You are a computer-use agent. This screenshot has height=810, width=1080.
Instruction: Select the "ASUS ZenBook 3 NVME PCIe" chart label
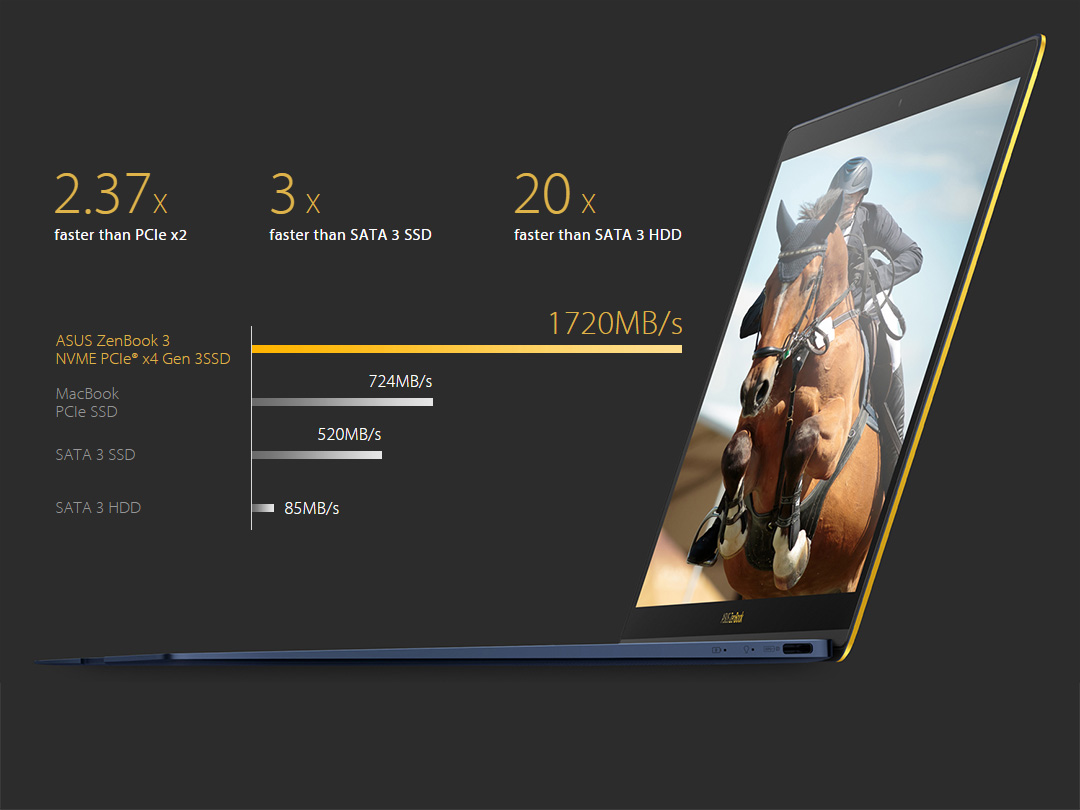click(x=143, y=350)
